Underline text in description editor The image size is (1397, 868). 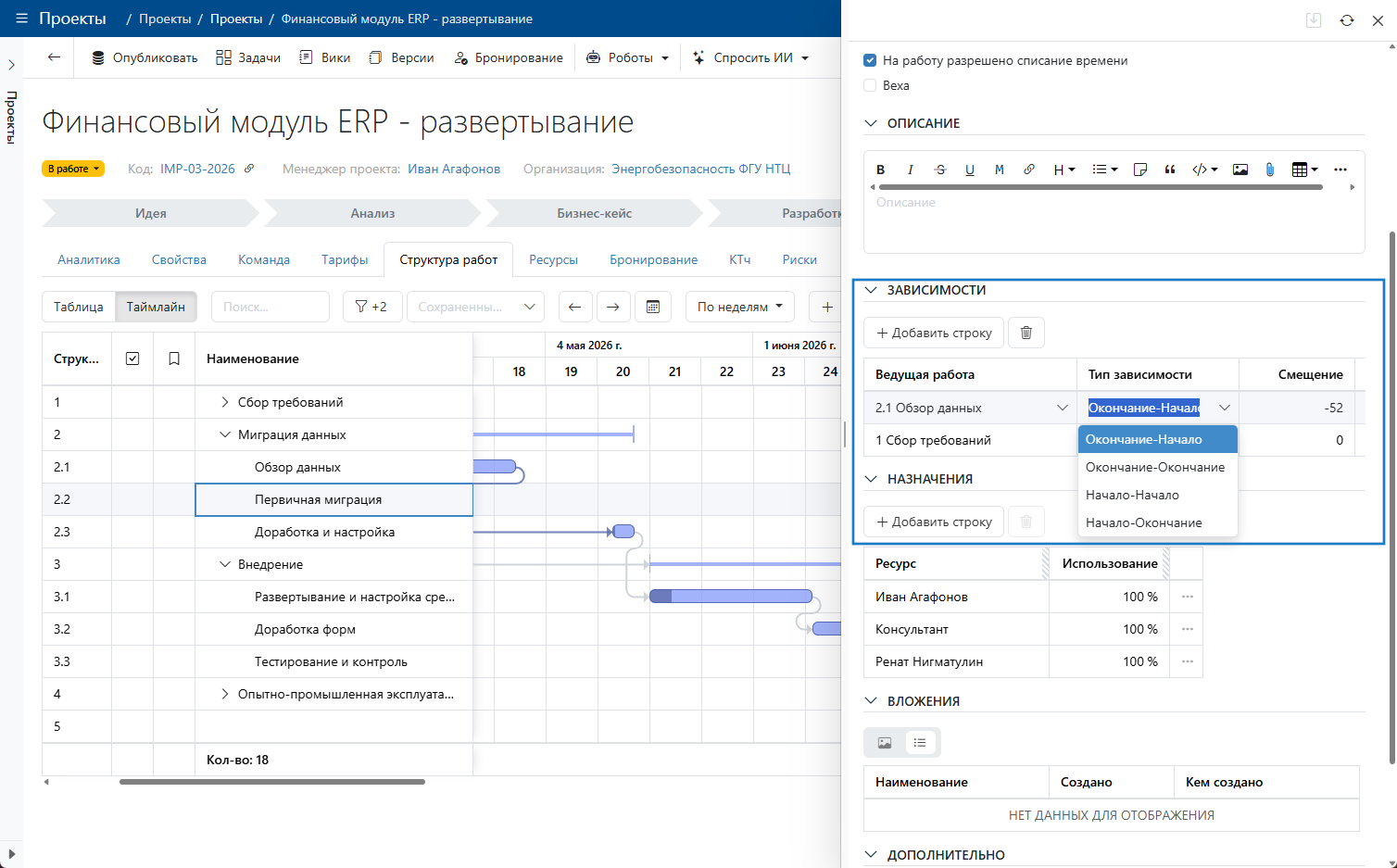coord(970,170)
